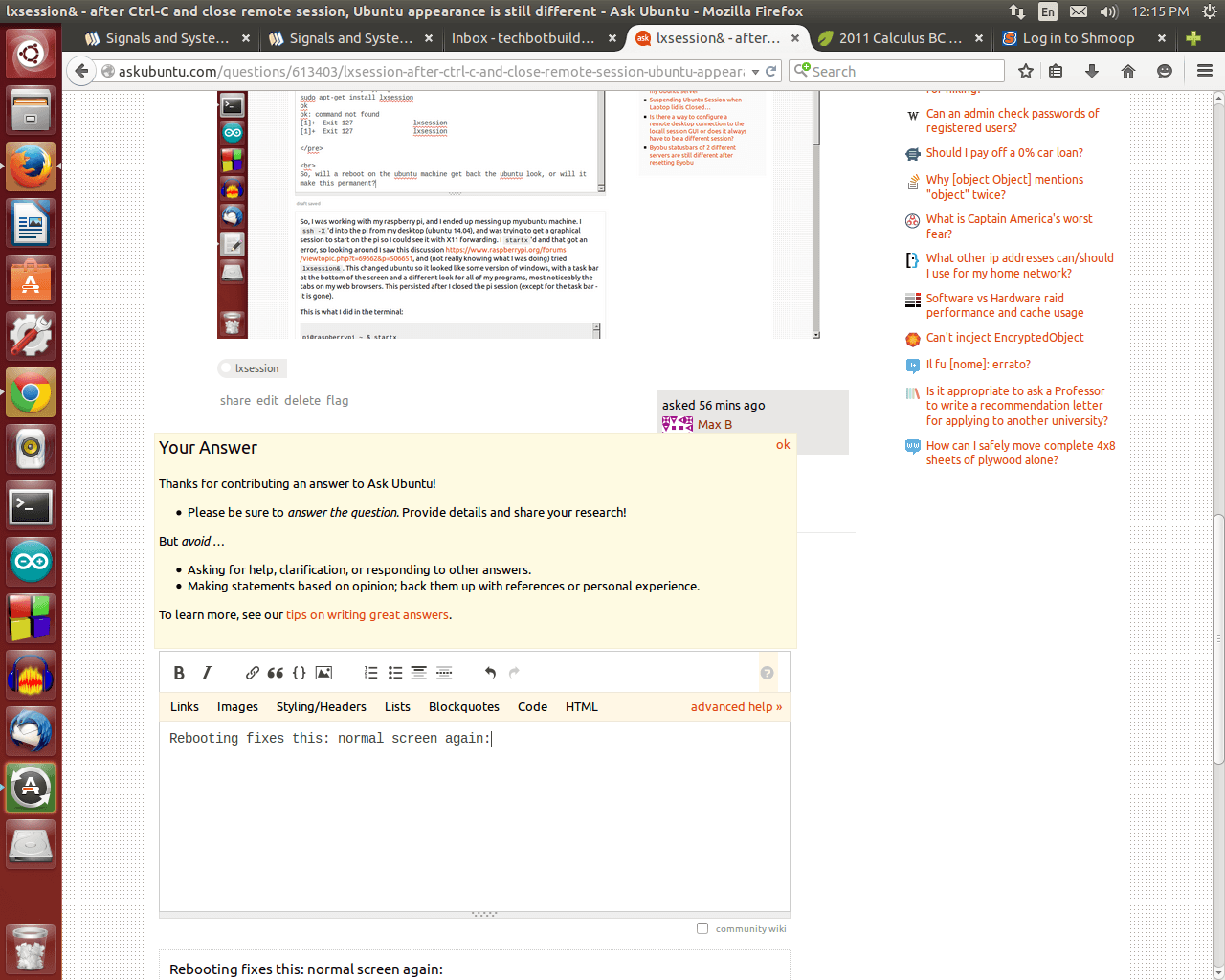
Task: Go back with Firefox back arrow
Action: click(82, 71)
